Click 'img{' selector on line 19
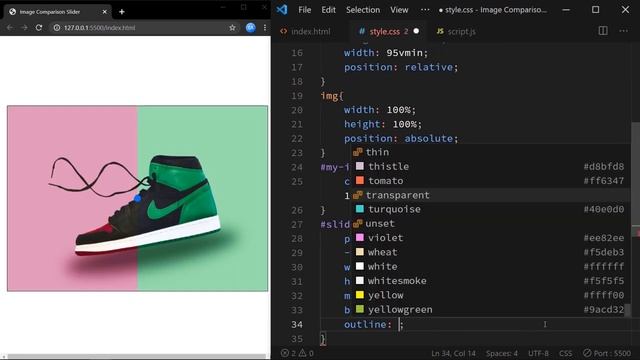 tap(332, 96)
